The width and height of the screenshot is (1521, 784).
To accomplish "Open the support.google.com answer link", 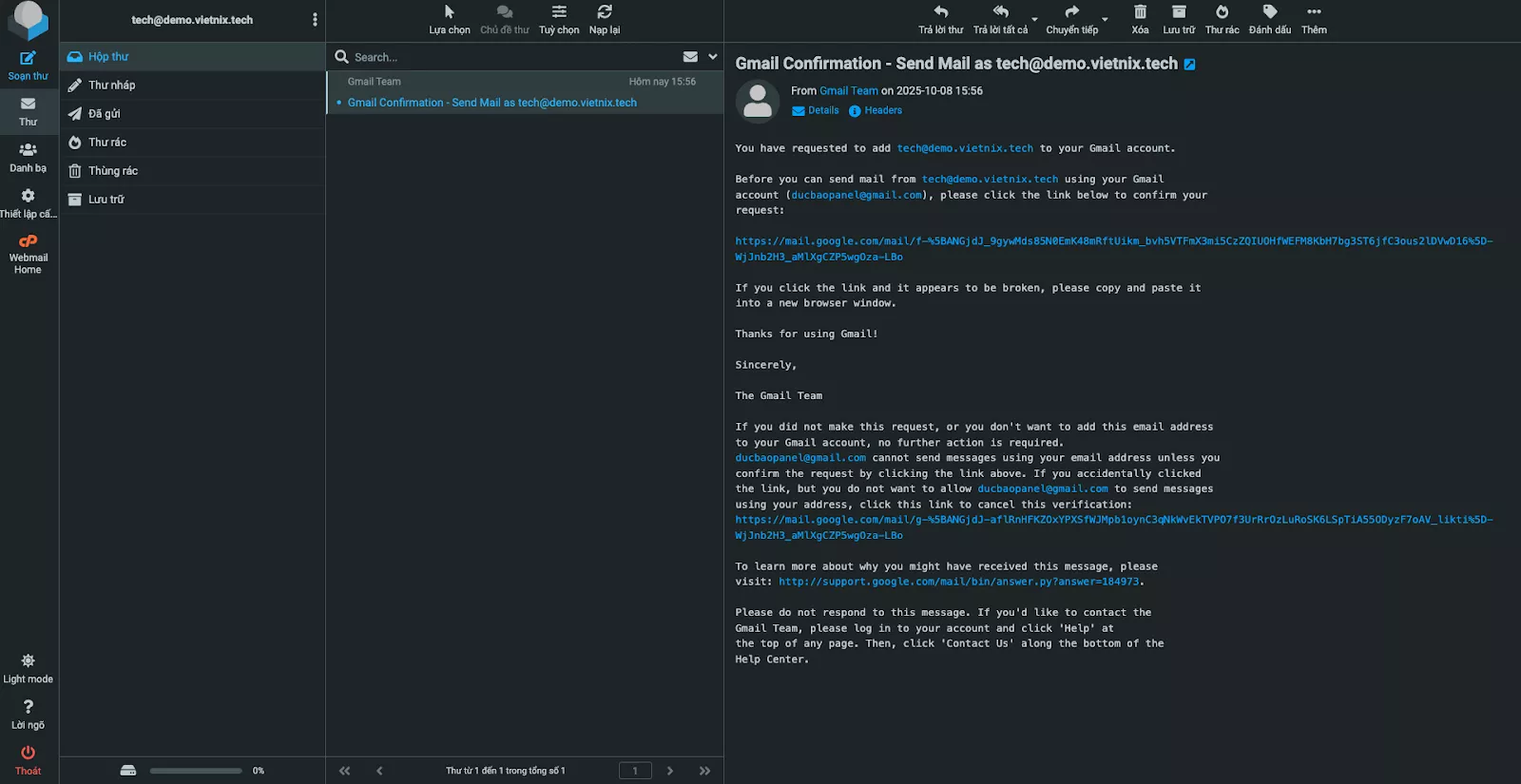I will tap(958, 582).
